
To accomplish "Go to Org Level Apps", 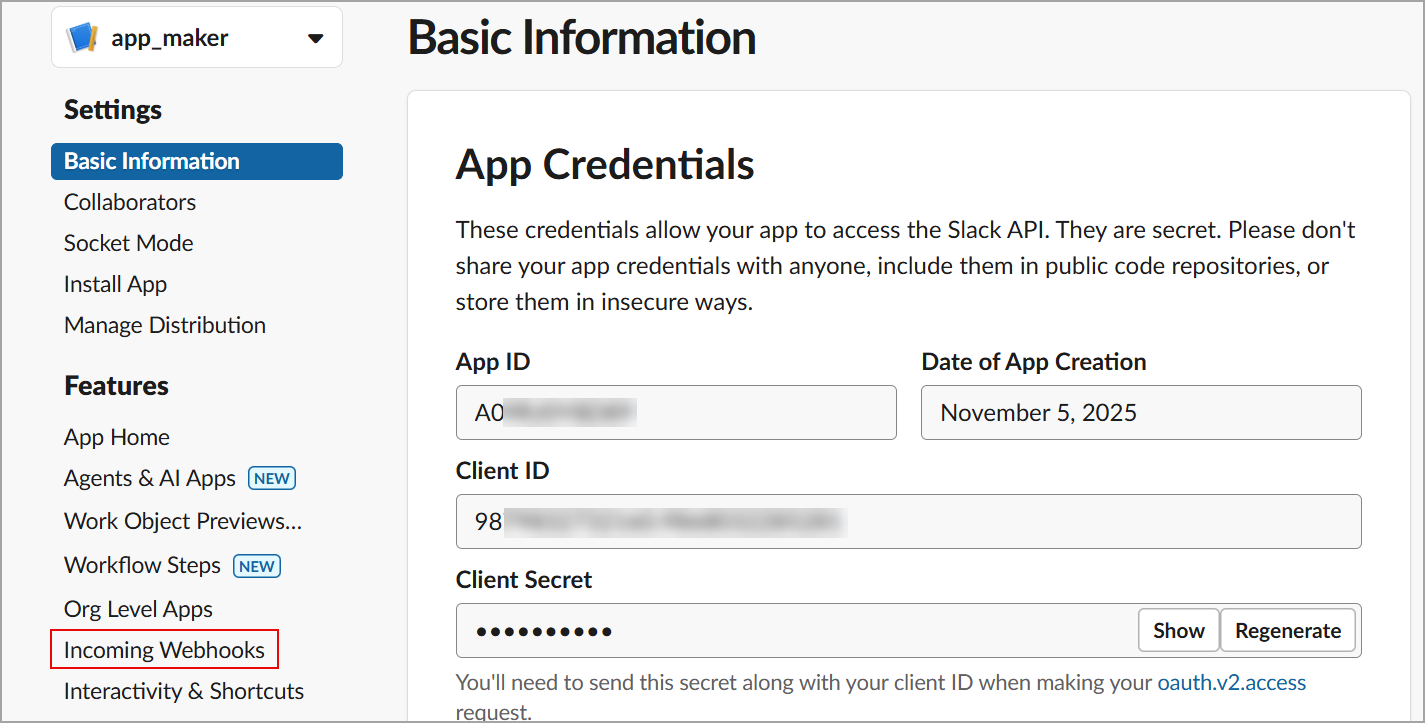I will (138, 609).
